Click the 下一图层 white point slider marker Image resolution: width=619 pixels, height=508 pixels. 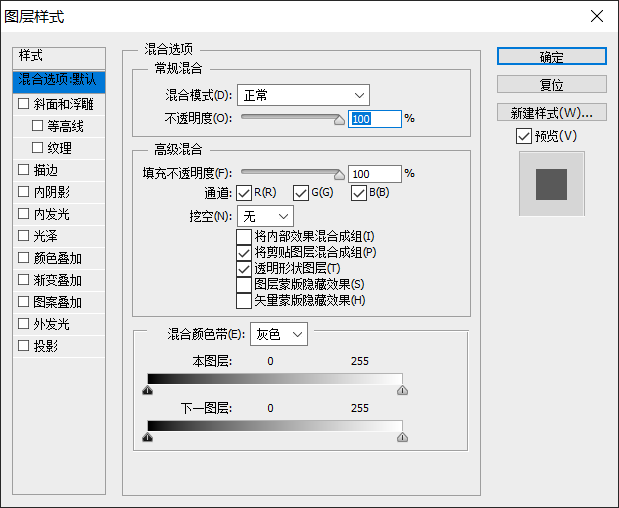tap(402, 437)
